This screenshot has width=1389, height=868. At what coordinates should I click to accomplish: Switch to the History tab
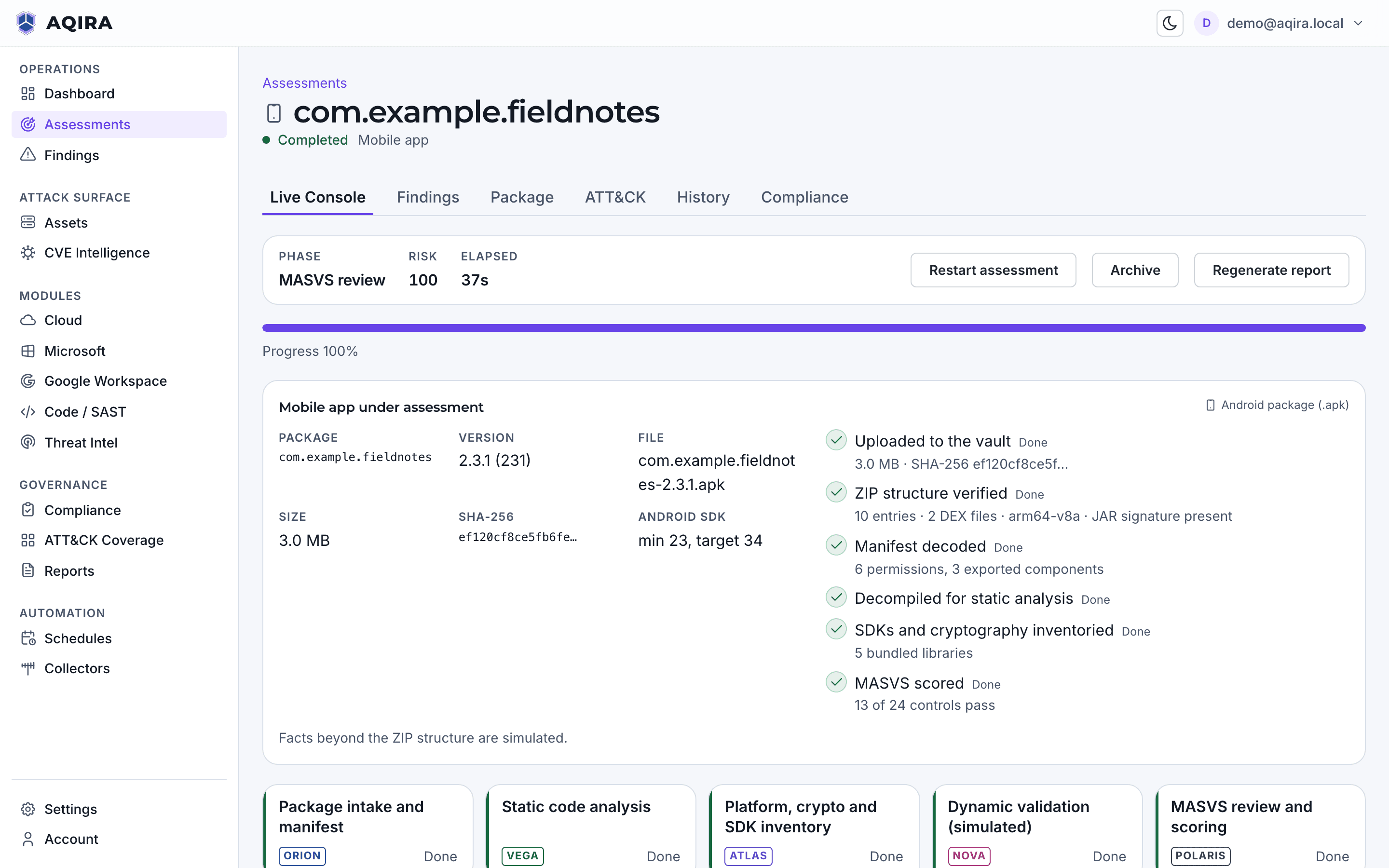point(703,198)
